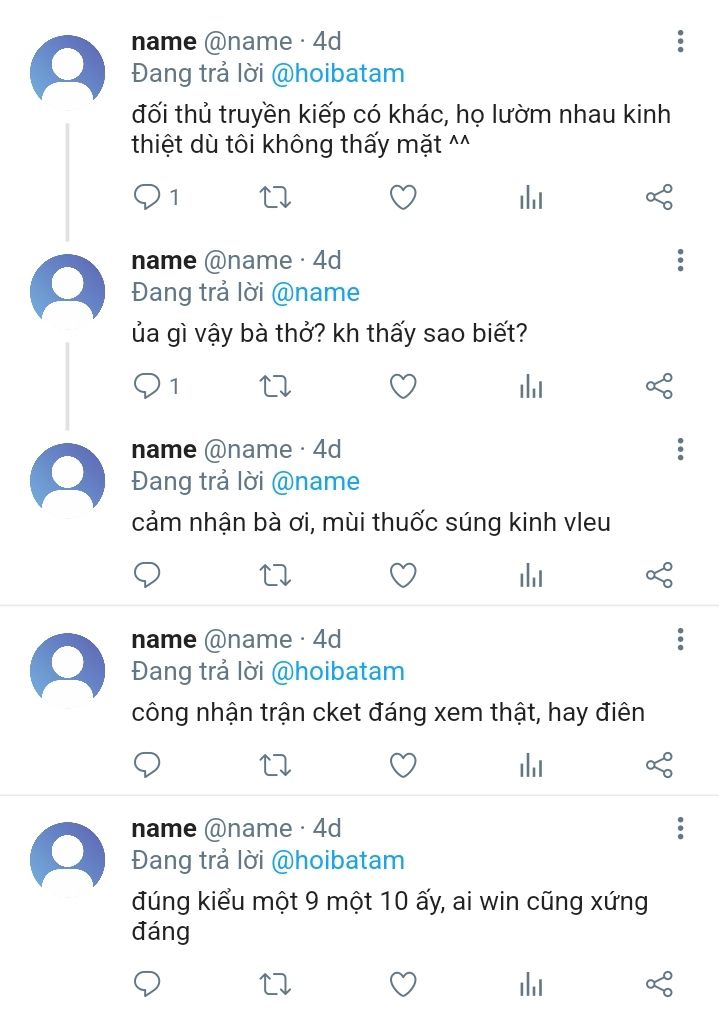Like the 'công nhận trận cket' tweet
Image resolution: width=719 pixels, height=1010 pixels.
point(403,765)
